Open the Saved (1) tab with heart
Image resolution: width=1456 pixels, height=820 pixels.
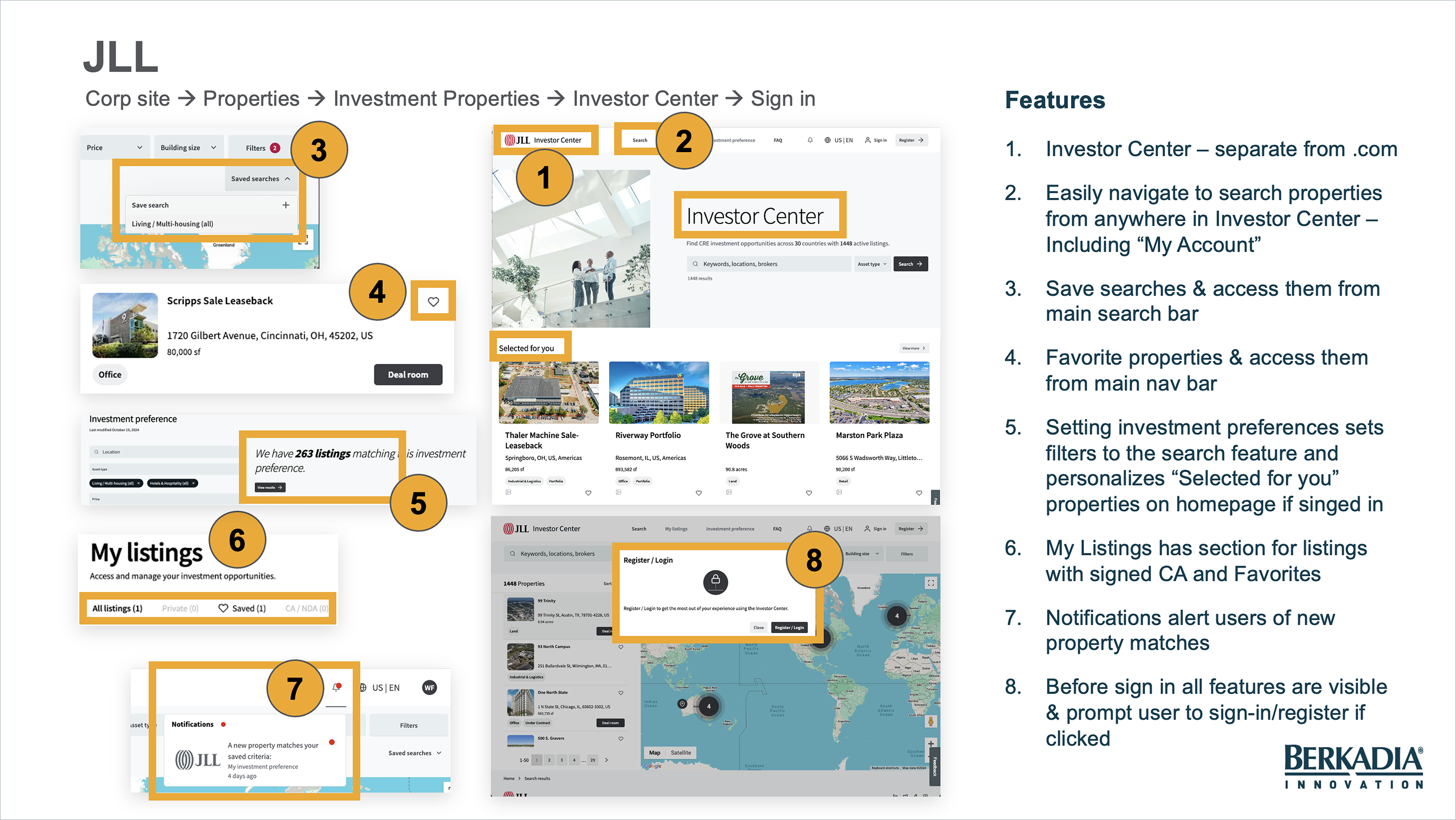point(242,608)
